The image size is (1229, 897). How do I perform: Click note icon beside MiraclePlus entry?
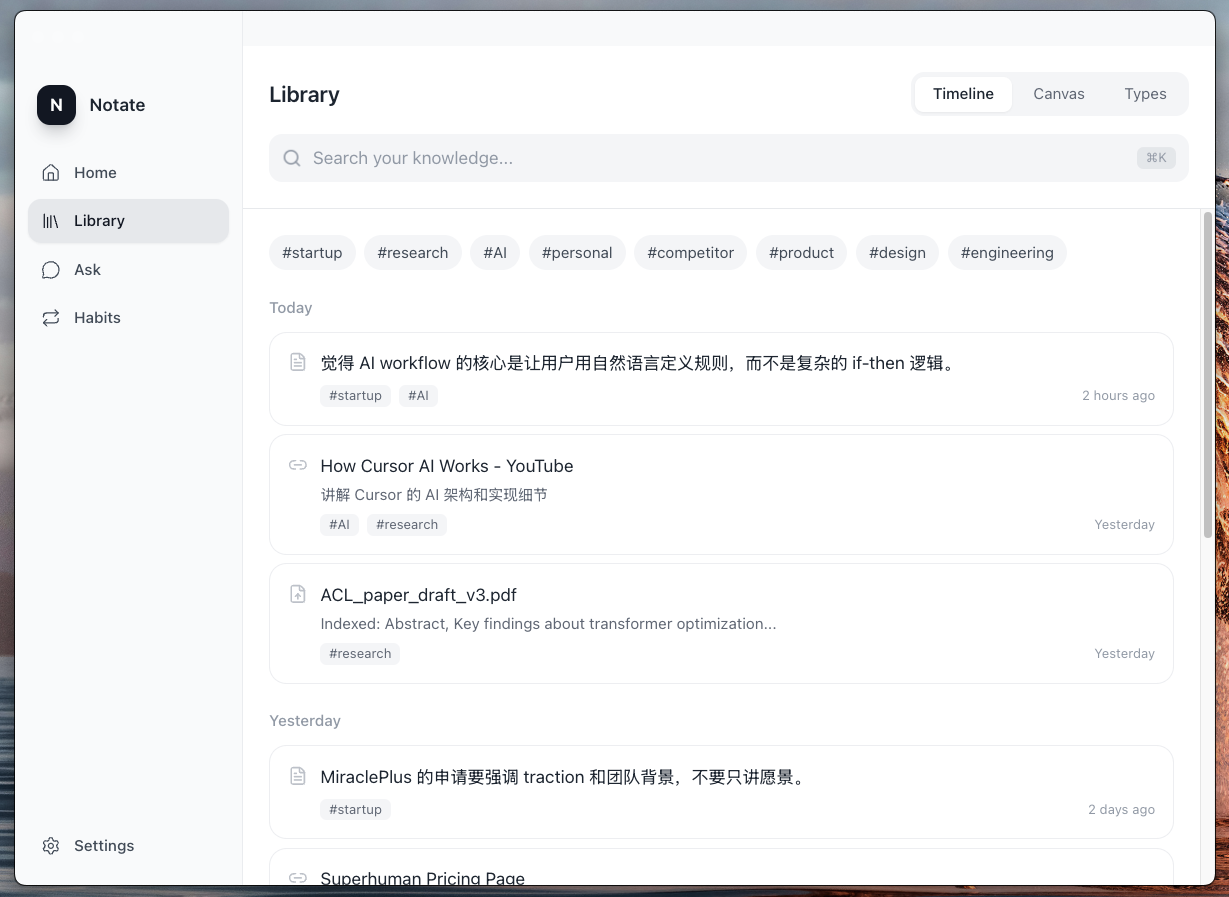[x=297, y=776]
